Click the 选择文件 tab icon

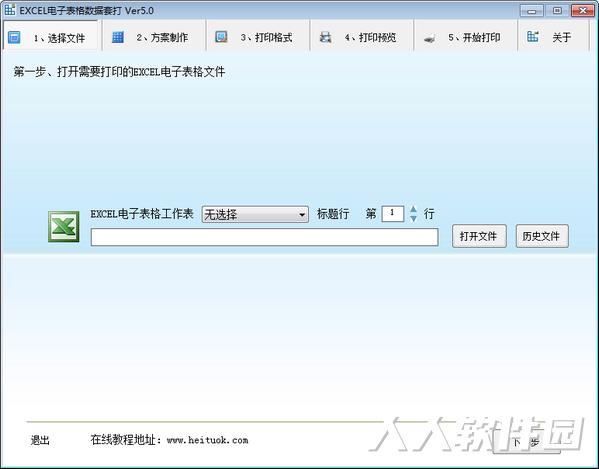14,37
